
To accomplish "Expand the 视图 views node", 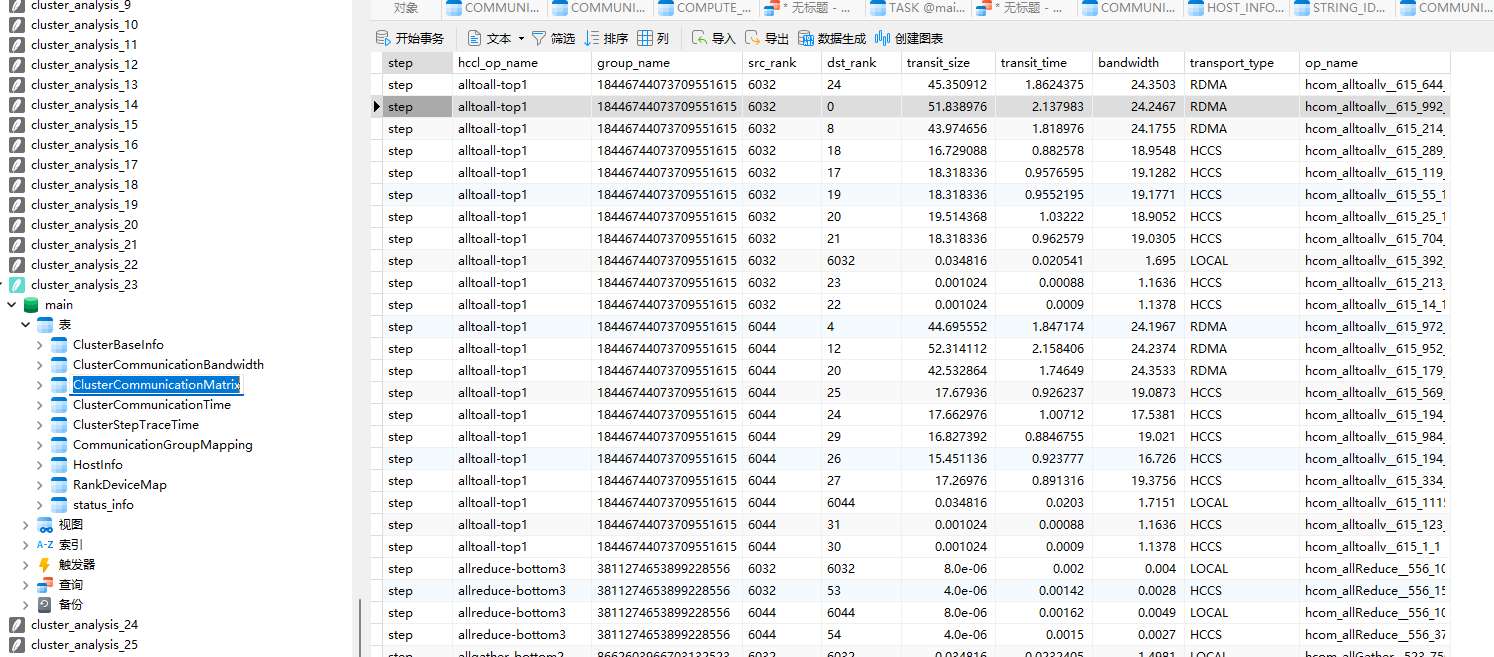I will pyautogui.click(x=26, y=525).
